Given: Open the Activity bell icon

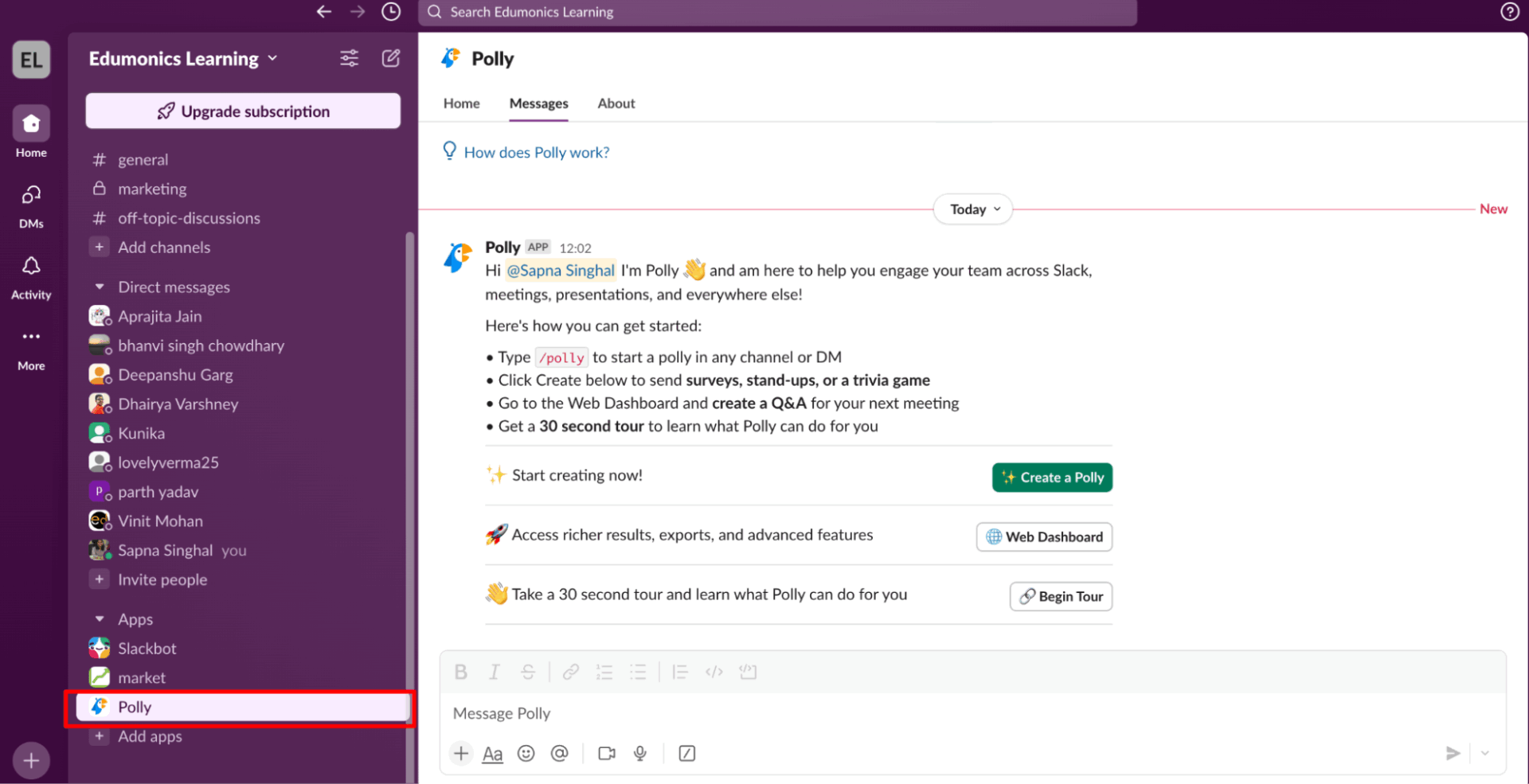Looking at the screenshot, I should pyautogui.click(x=31, y=265).
